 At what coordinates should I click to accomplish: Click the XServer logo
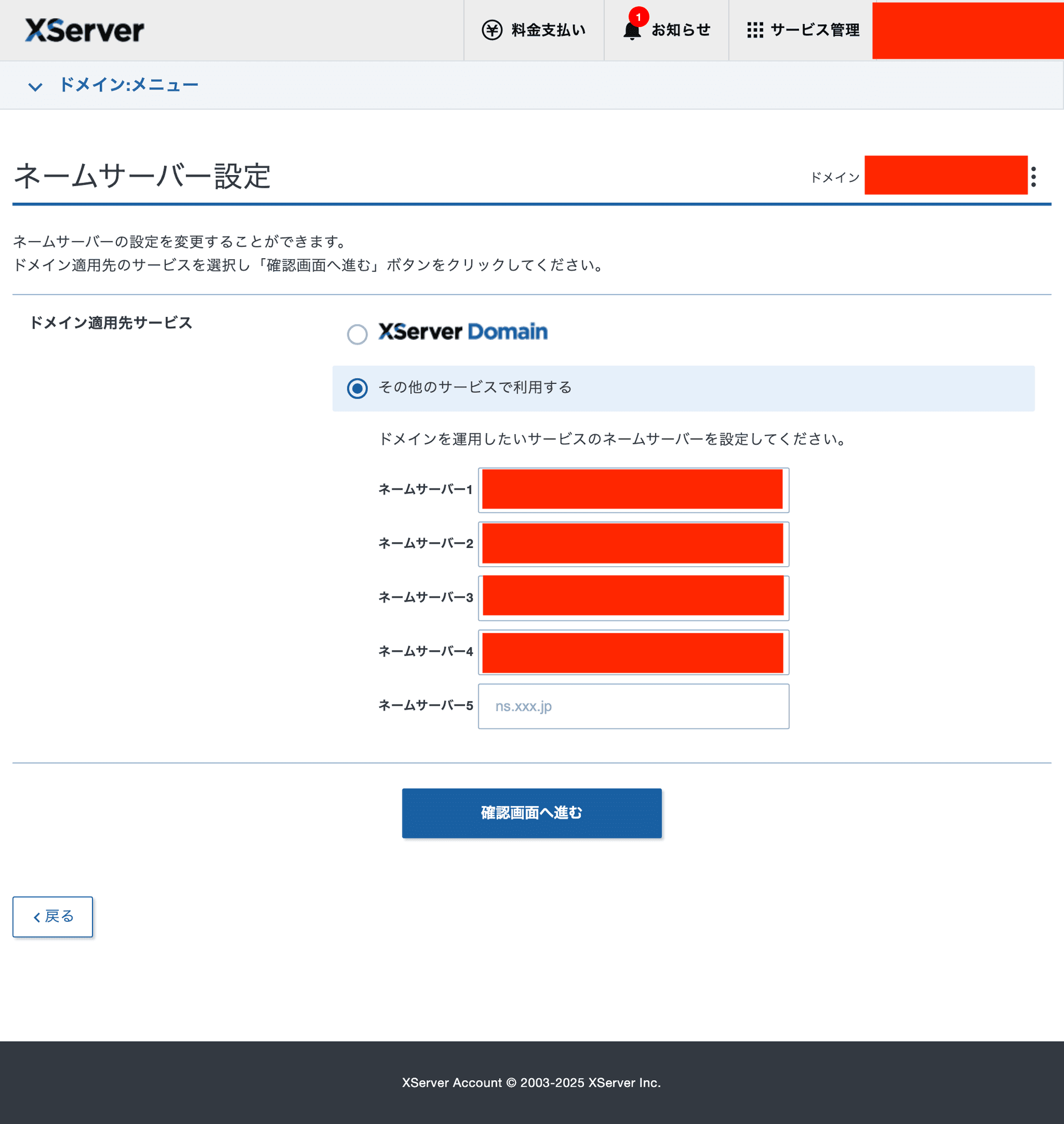click(x=84, y=30)
